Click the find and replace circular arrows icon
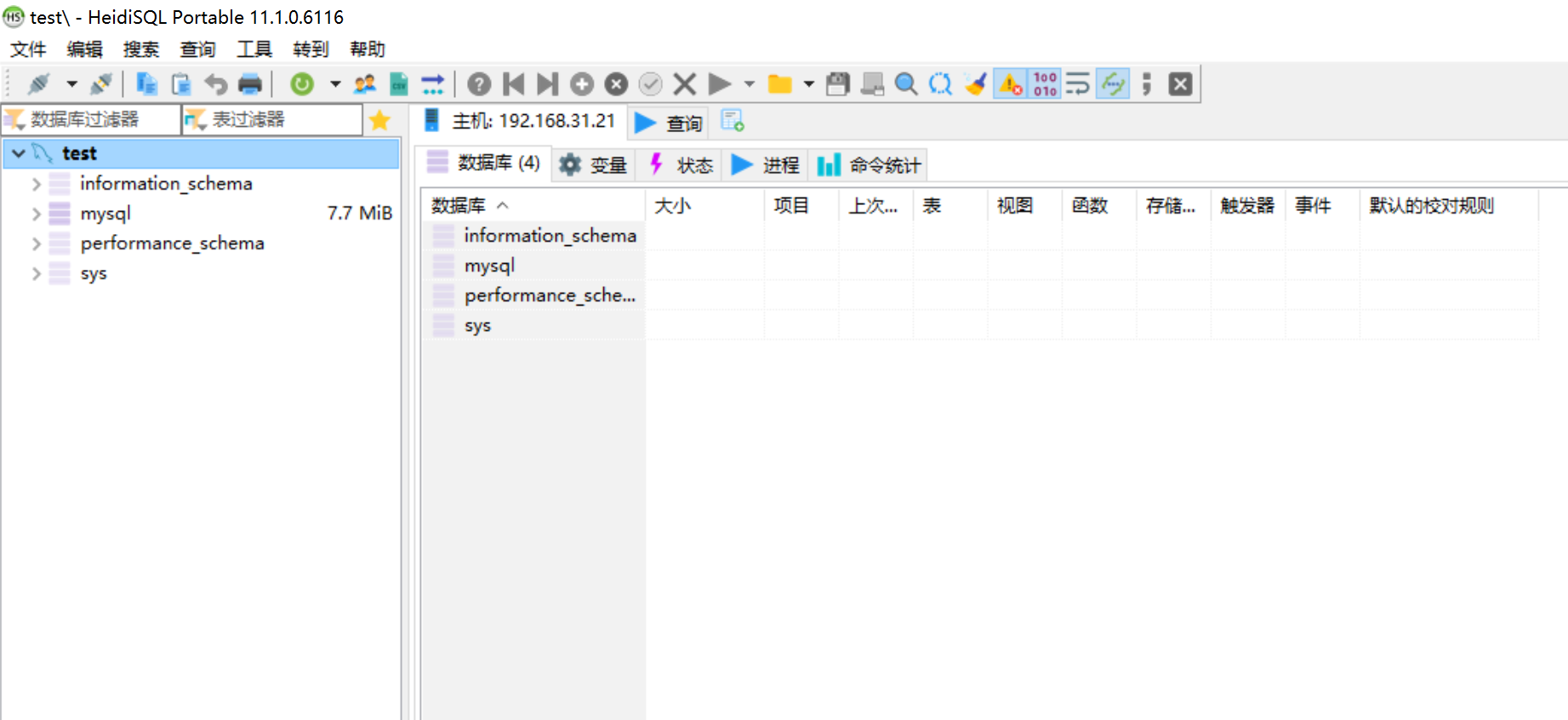Image resolution: width=1568 pixels, height=720 pixels. (x=940, y=83)
